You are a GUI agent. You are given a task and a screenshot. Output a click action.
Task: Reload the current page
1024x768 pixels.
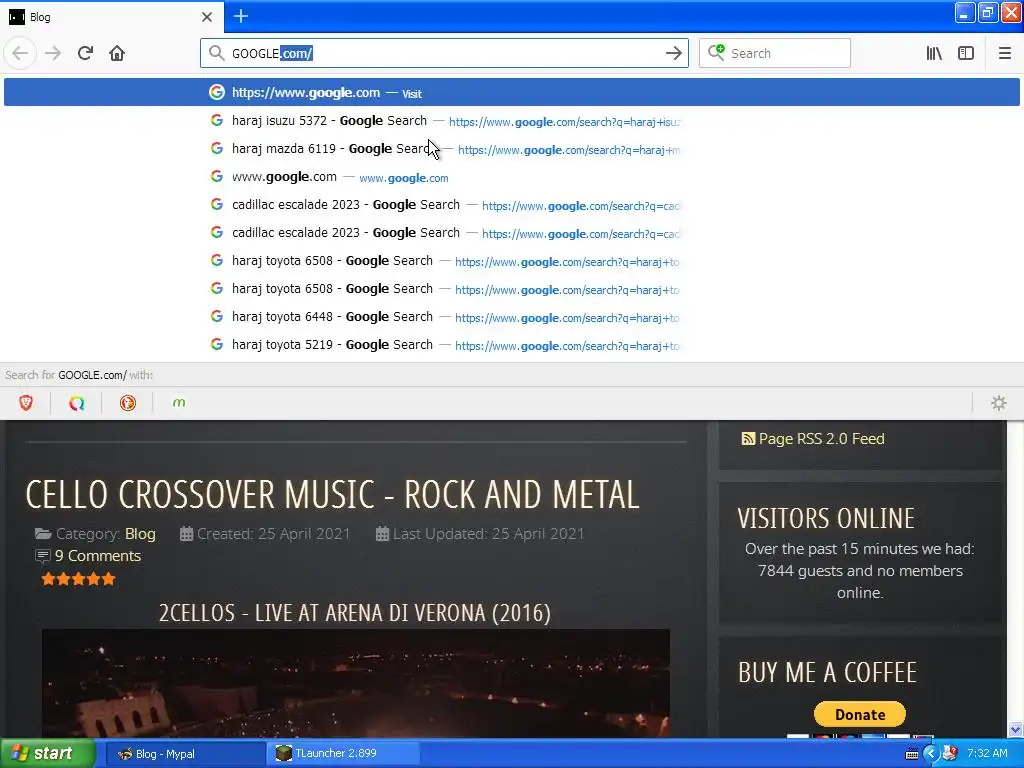(x=85, y=53)
